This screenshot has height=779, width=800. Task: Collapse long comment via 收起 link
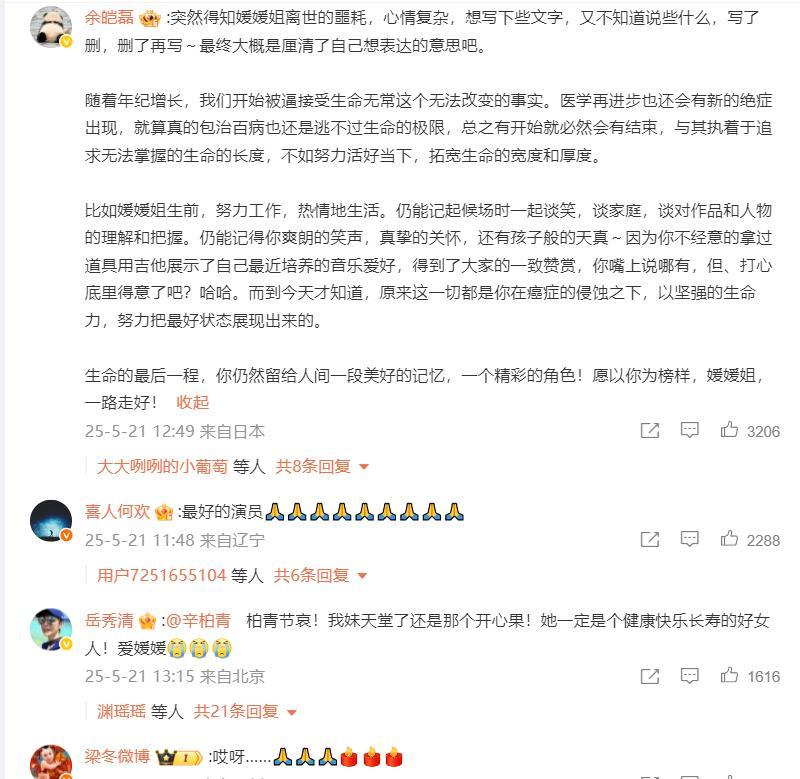click(192, 403)
